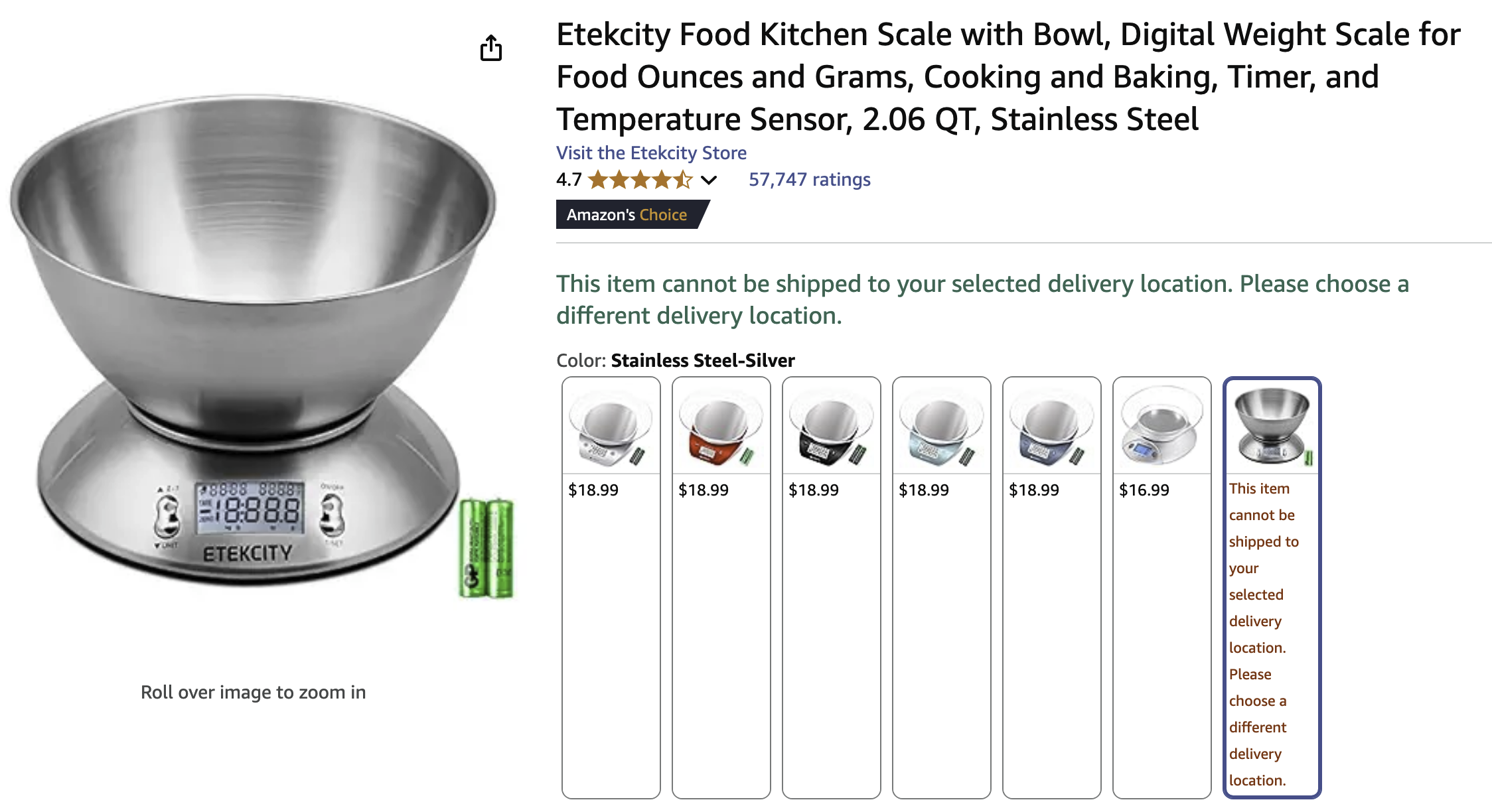Click the 4.7 rating number
The width and height of the screenshot is (1492, 812).
pyautogui.click(x=569, y=180)
